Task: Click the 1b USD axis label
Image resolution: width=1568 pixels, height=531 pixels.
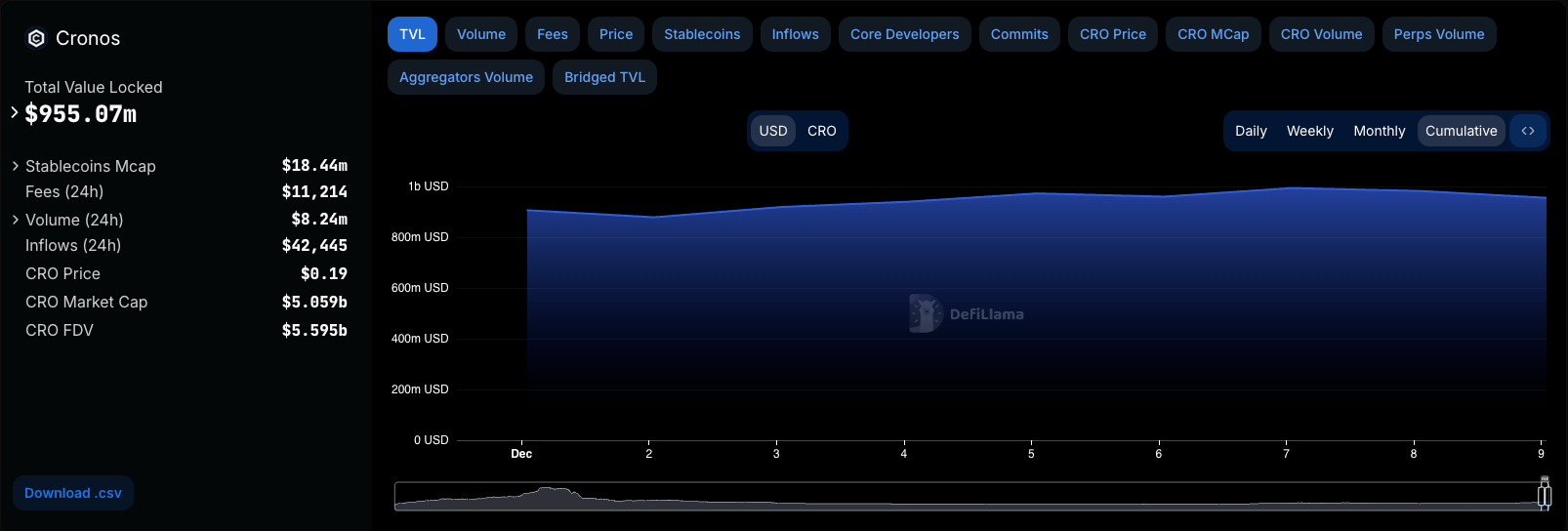Action: (x=429, y=186)
